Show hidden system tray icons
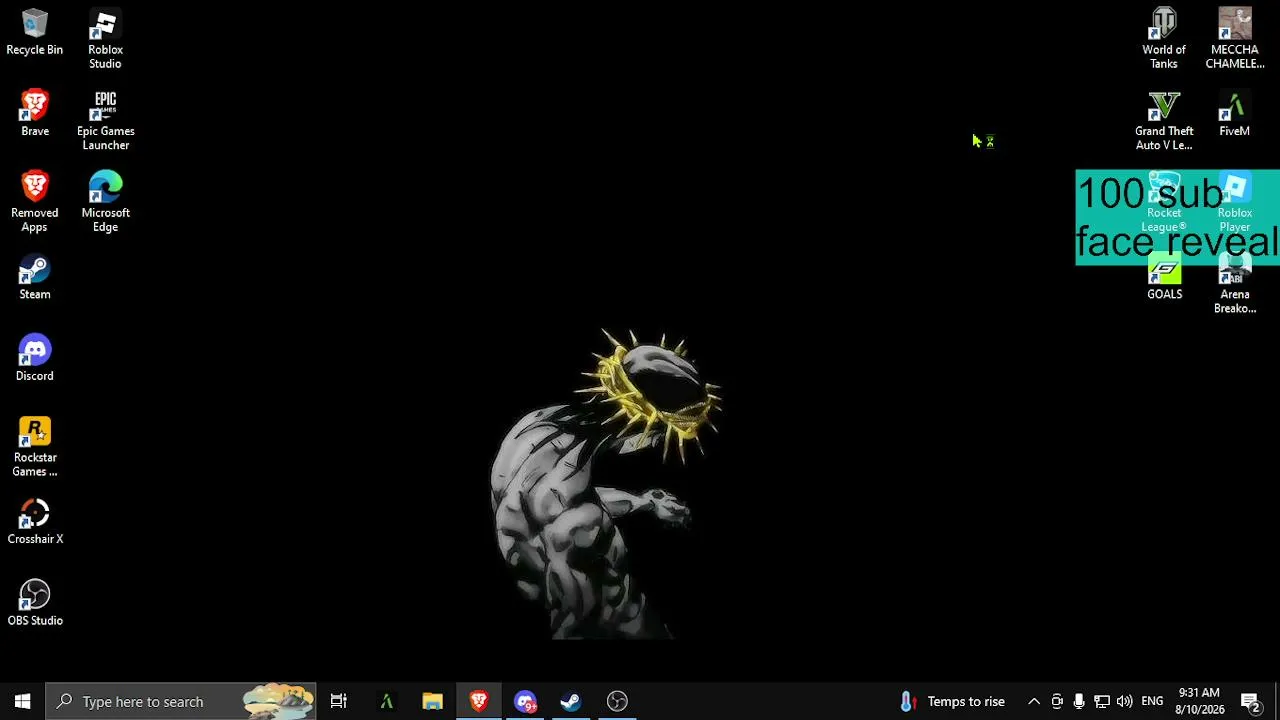The height and width of the screenshot is (720, 1280). click(x=1034, y=701)
